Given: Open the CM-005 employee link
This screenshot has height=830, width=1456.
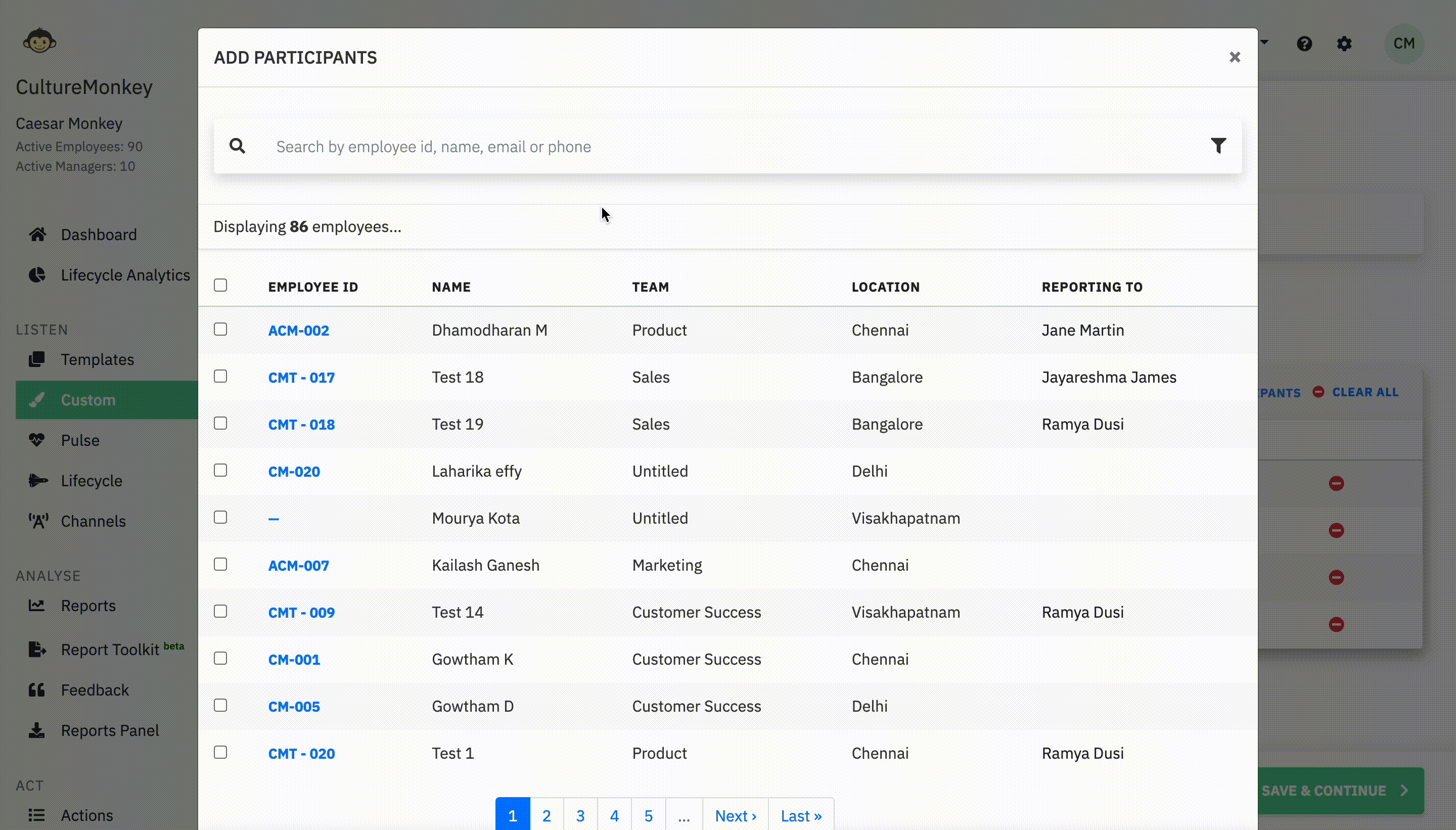Looking at the screenshot, I should coord(294,706).
